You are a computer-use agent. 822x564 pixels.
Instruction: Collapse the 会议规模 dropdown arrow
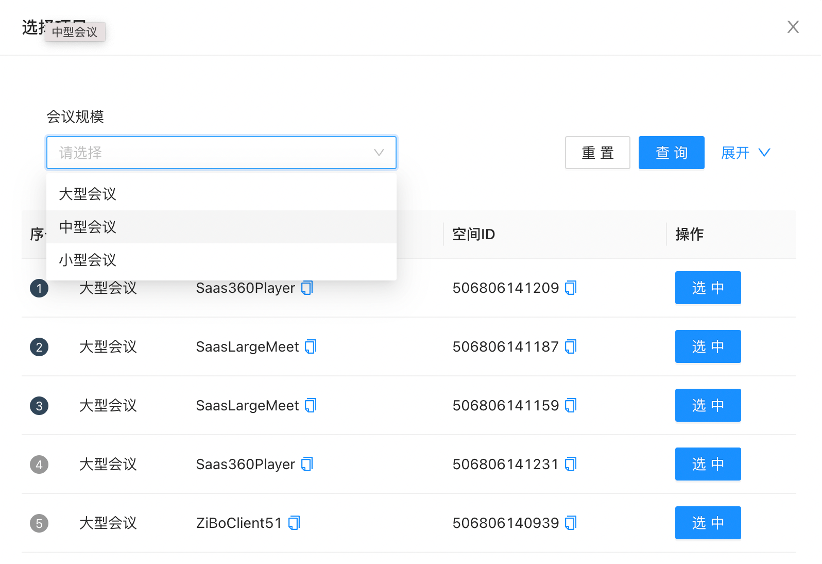tap(379, 153)
